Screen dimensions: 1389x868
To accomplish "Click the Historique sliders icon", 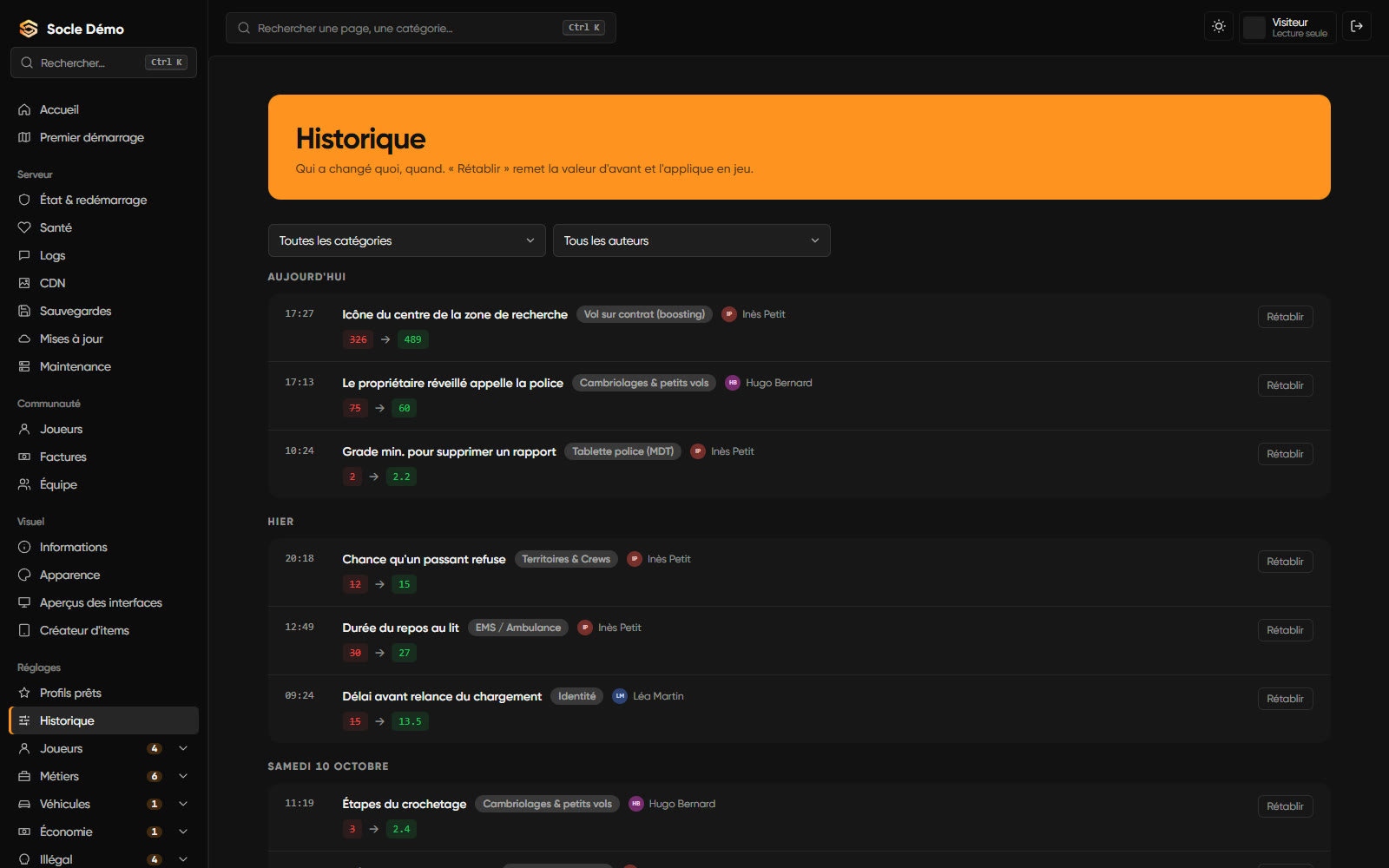I will click(x=24, y=720).
